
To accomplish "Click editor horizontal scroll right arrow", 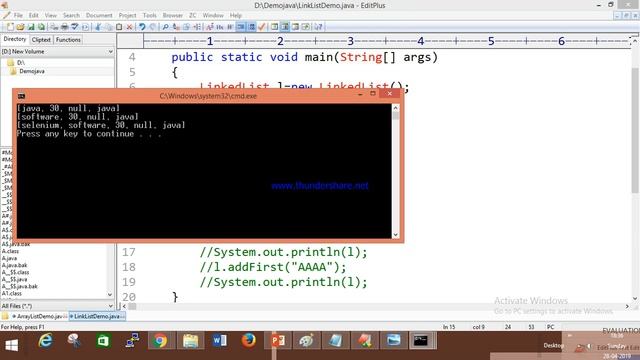I will (627, 306).
